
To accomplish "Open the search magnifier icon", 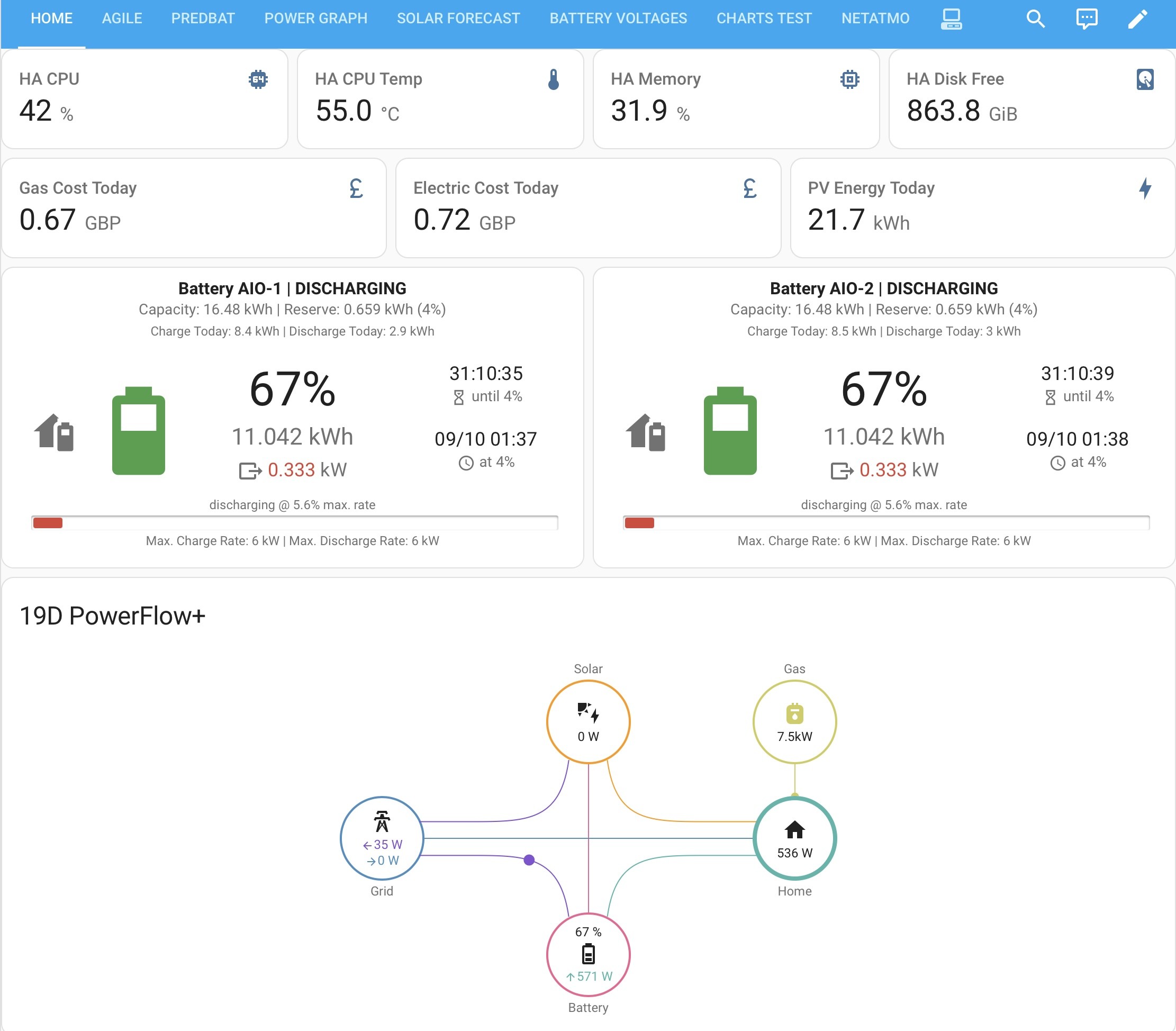I will [x=1035, y=19].
